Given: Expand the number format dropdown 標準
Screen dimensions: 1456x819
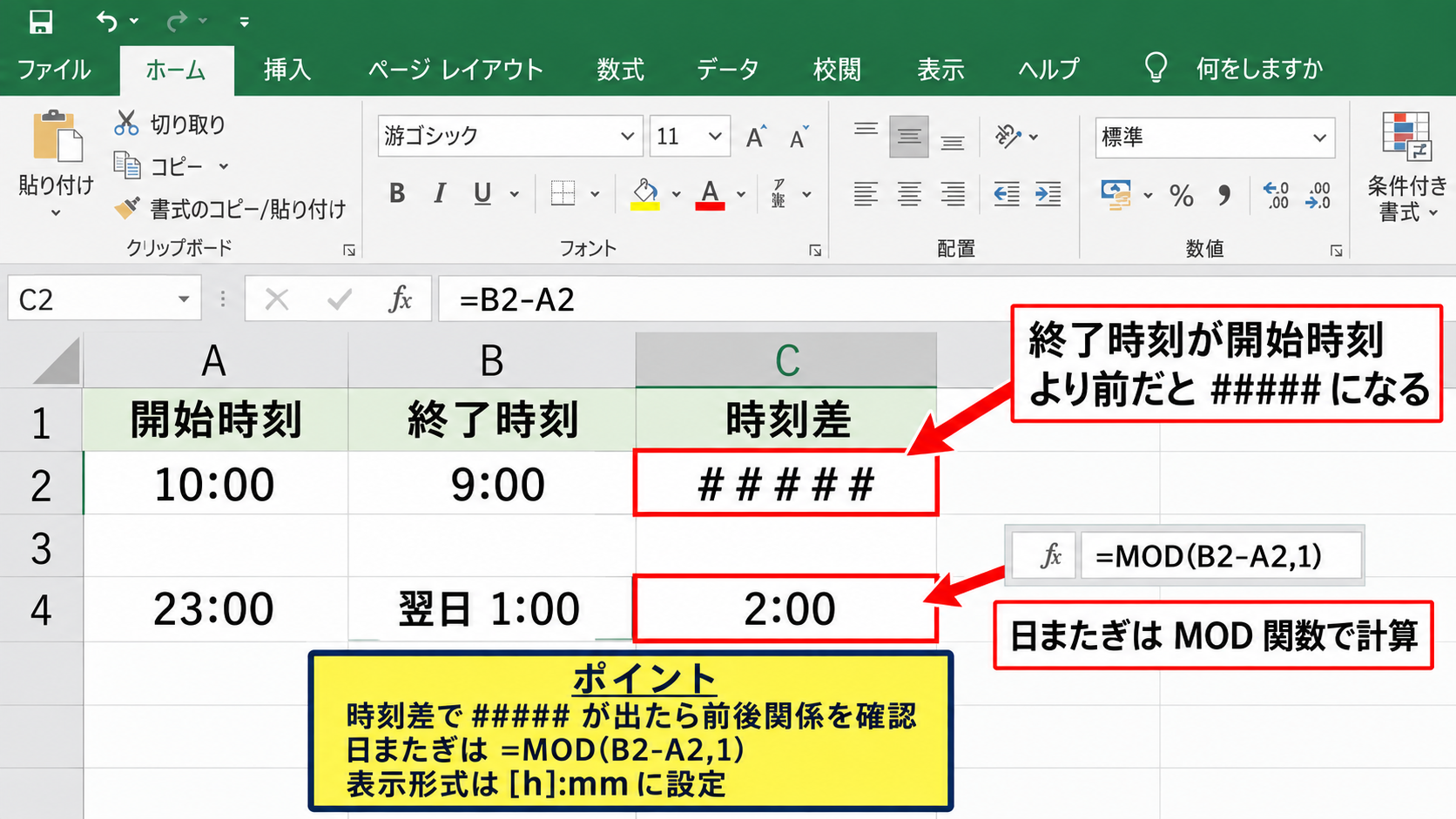Looking at the screenshot, I should pyautogui.click(x=1319, y=138).
